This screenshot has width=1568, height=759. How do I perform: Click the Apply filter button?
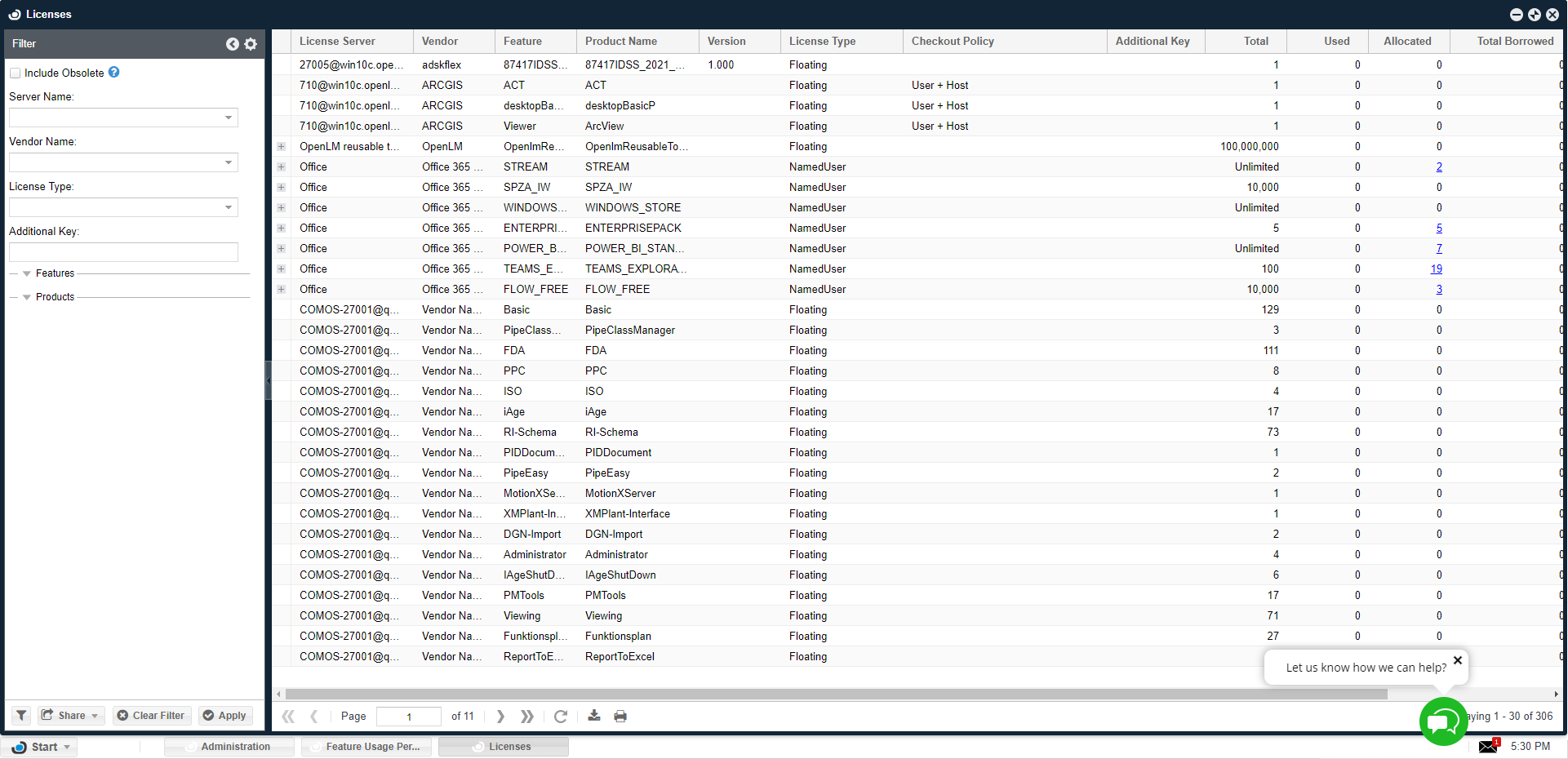pos(224,716)
